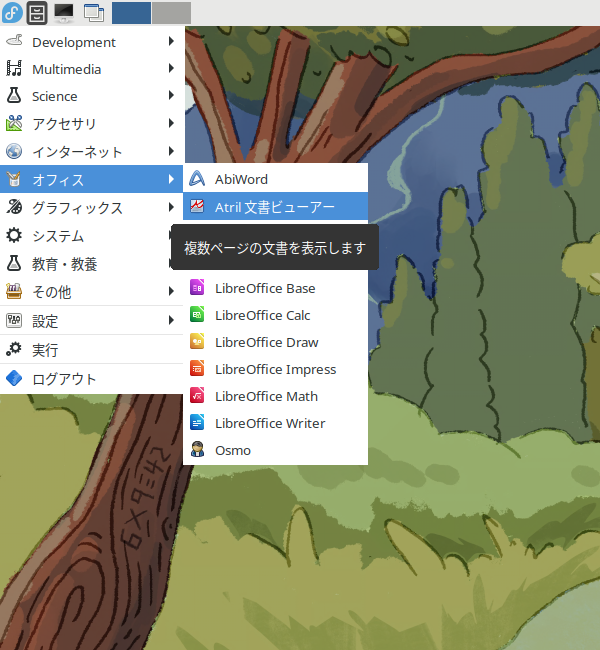Click the ログアウト (Logout) icon

pyautogui.click(x=14, y=378)
